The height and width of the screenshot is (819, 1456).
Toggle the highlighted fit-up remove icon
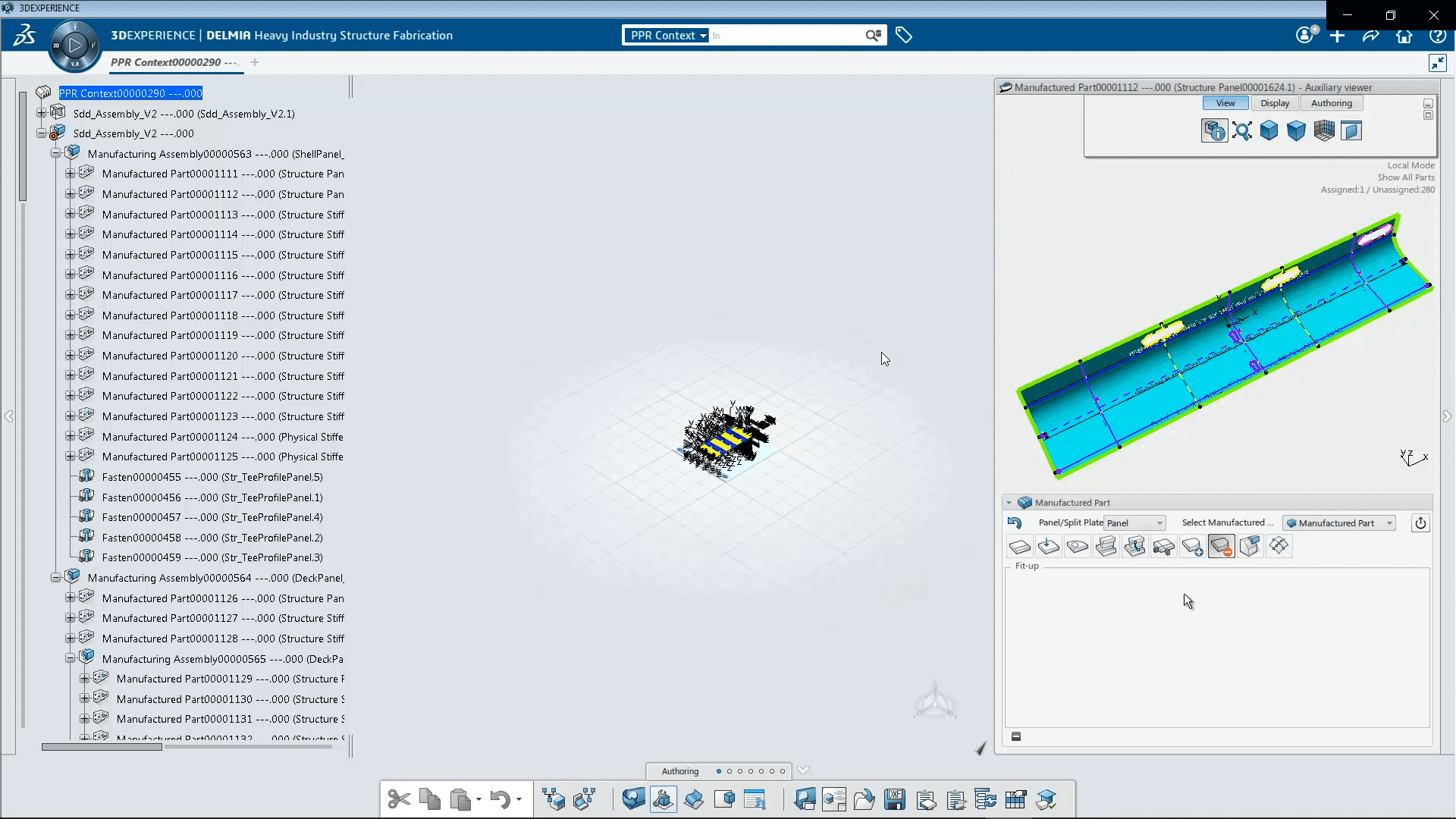point(1221,546)
